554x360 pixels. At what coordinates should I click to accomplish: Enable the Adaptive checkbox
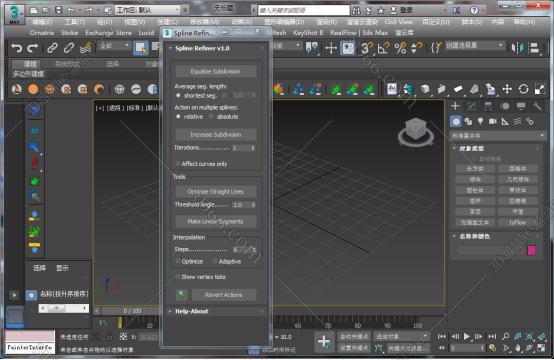click(214, 261)
